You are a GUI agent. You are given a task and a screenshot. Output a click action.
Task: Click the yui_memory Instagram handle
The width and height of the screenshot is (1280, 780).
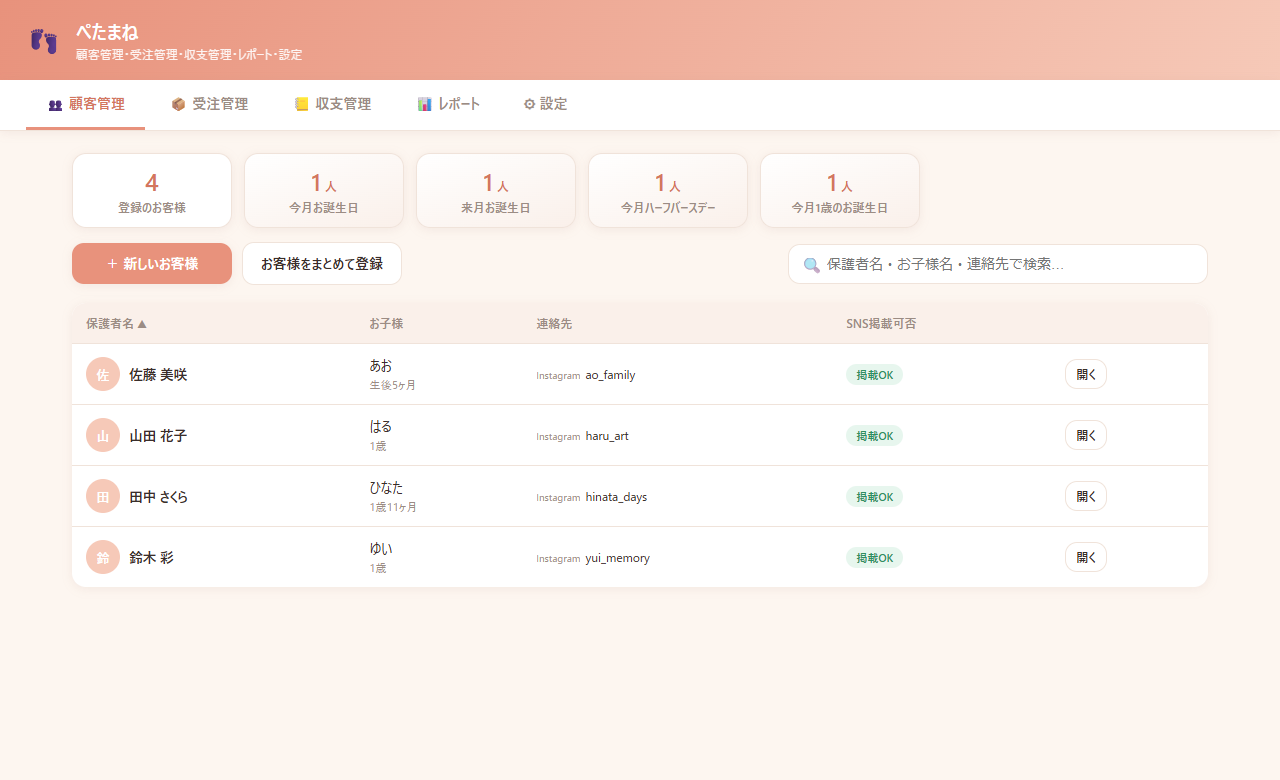click(618, 558)
